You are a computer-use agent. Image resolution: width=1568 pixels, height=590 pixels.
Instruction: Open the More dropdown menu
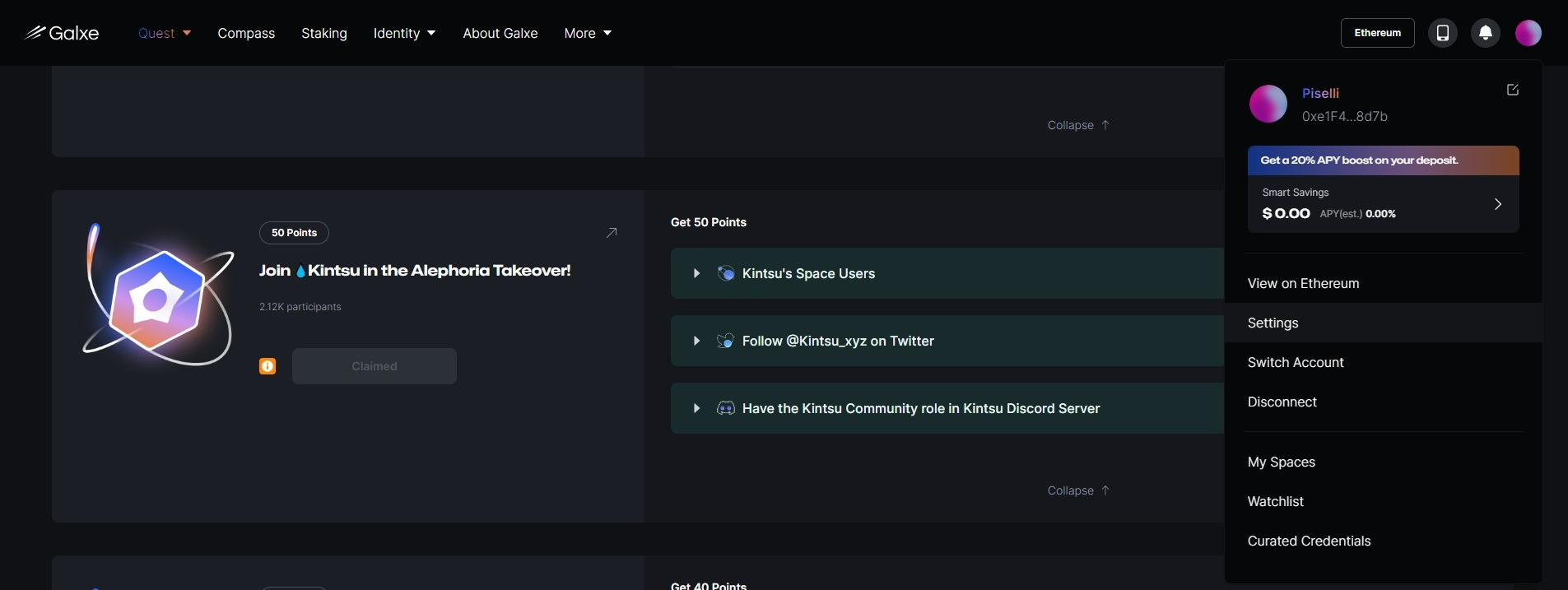[x=588, y=33]
